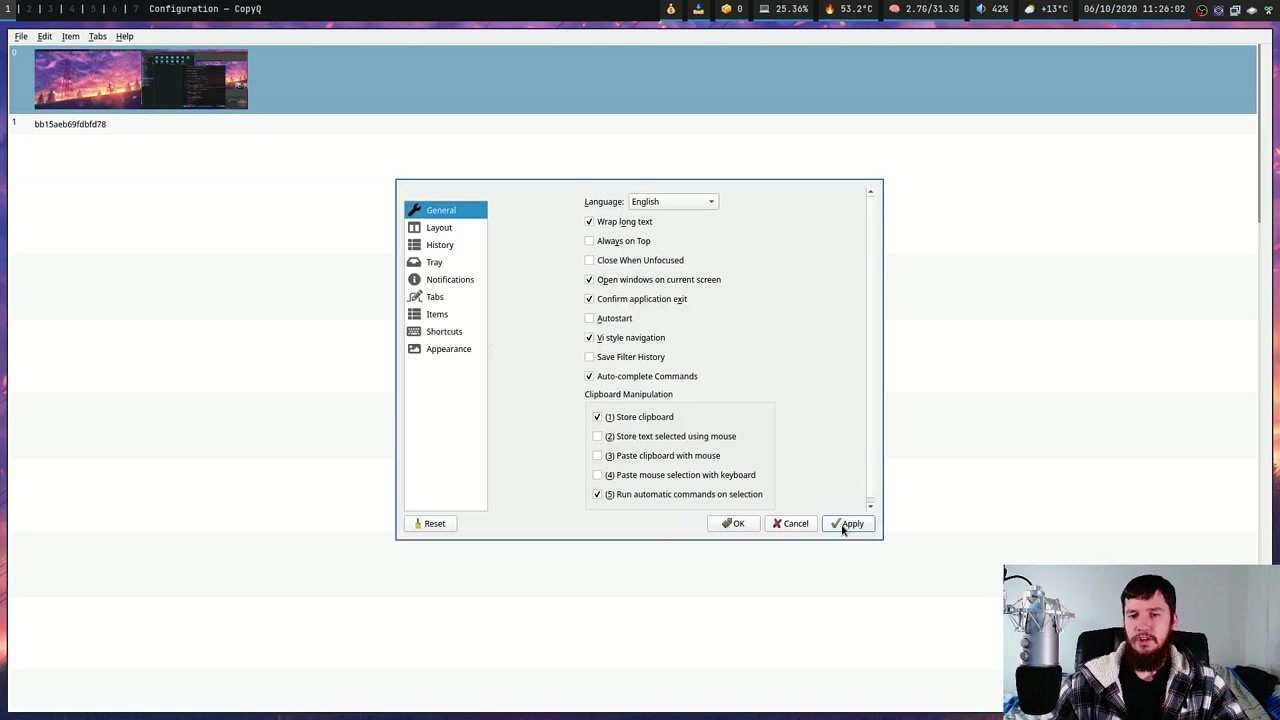1280x720 pixels.
Task: Open the Language dropdown
Action: click(x=672, y=201)
